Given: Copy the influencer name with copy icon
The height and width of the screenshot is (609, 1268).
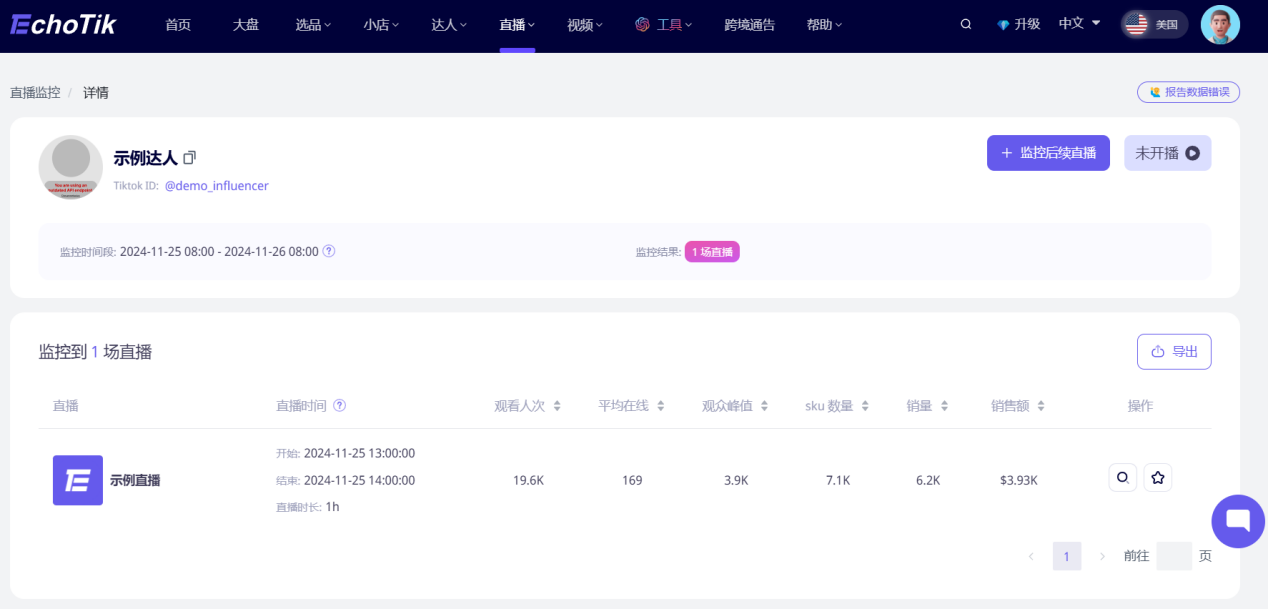Looking at the screenshot, I should [x=190, y=157].
